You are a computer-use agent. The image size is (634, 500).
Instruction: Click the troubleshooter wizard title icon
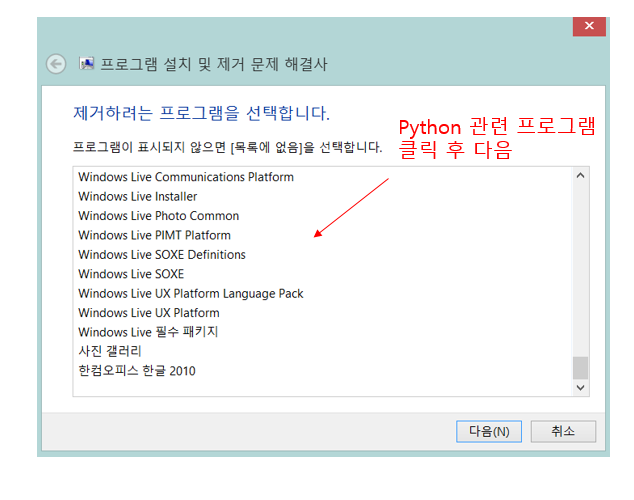click(x=87, y=63)
